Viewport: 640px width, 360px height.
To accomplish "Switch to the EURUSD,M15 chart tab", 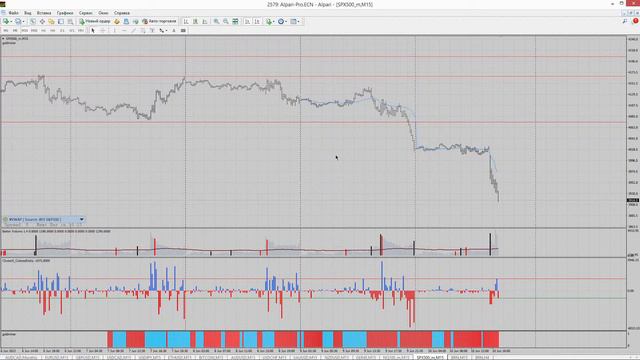I will pyautogui.click(x=56, y=357).
